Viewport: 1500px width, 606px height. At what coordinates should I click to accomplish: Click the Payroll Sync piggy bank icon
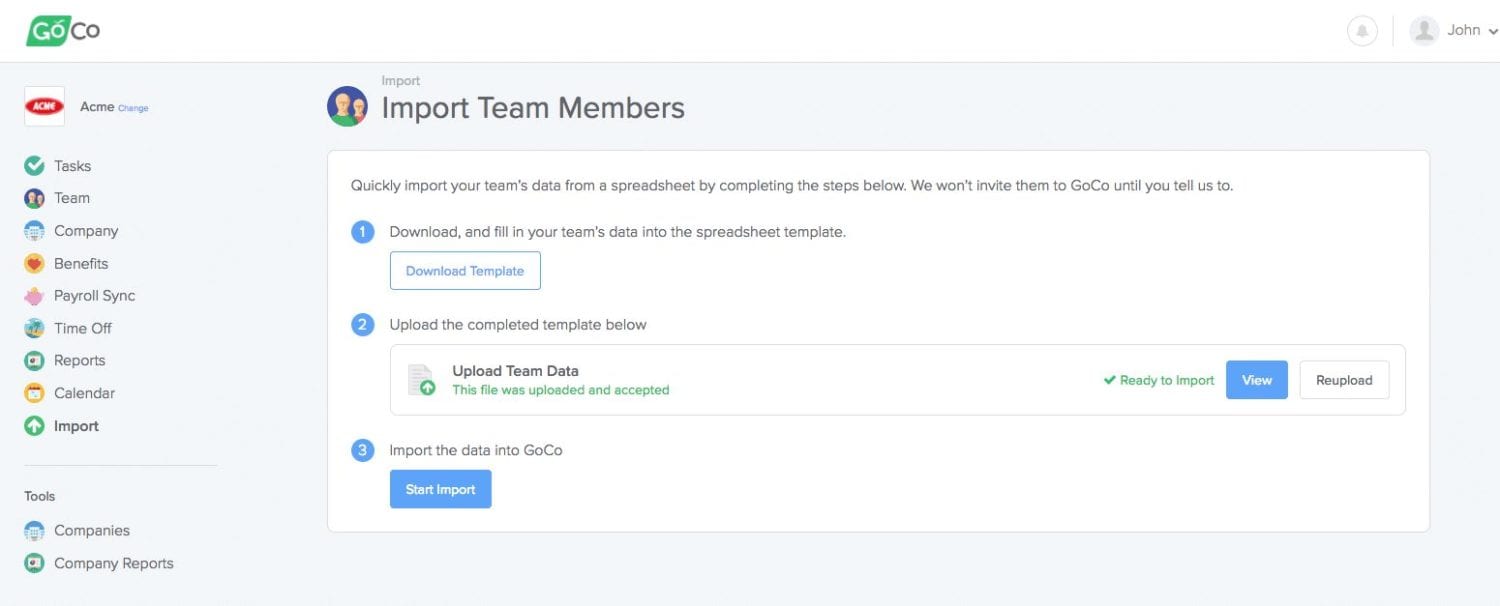click(x=34, y=296)
